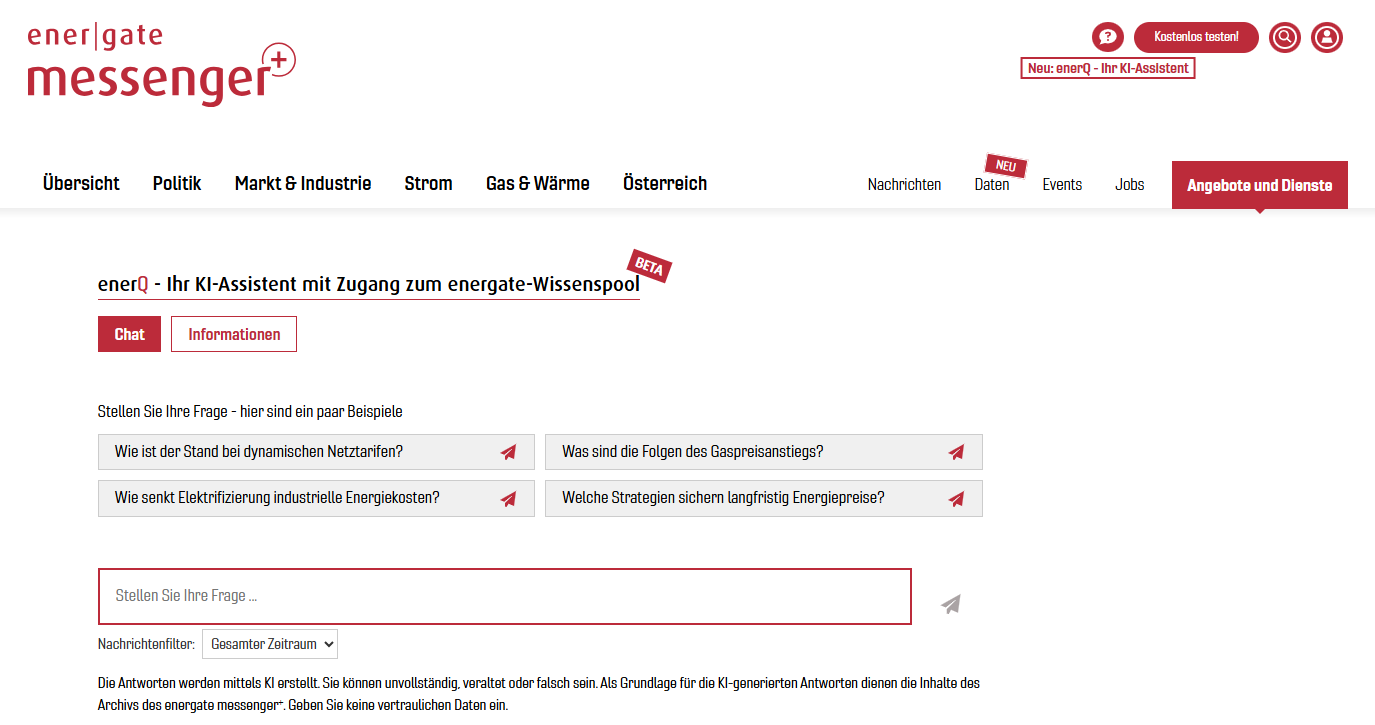Click the Kostenlos testen! button
1375x725 pixels.
point(1196,37)
